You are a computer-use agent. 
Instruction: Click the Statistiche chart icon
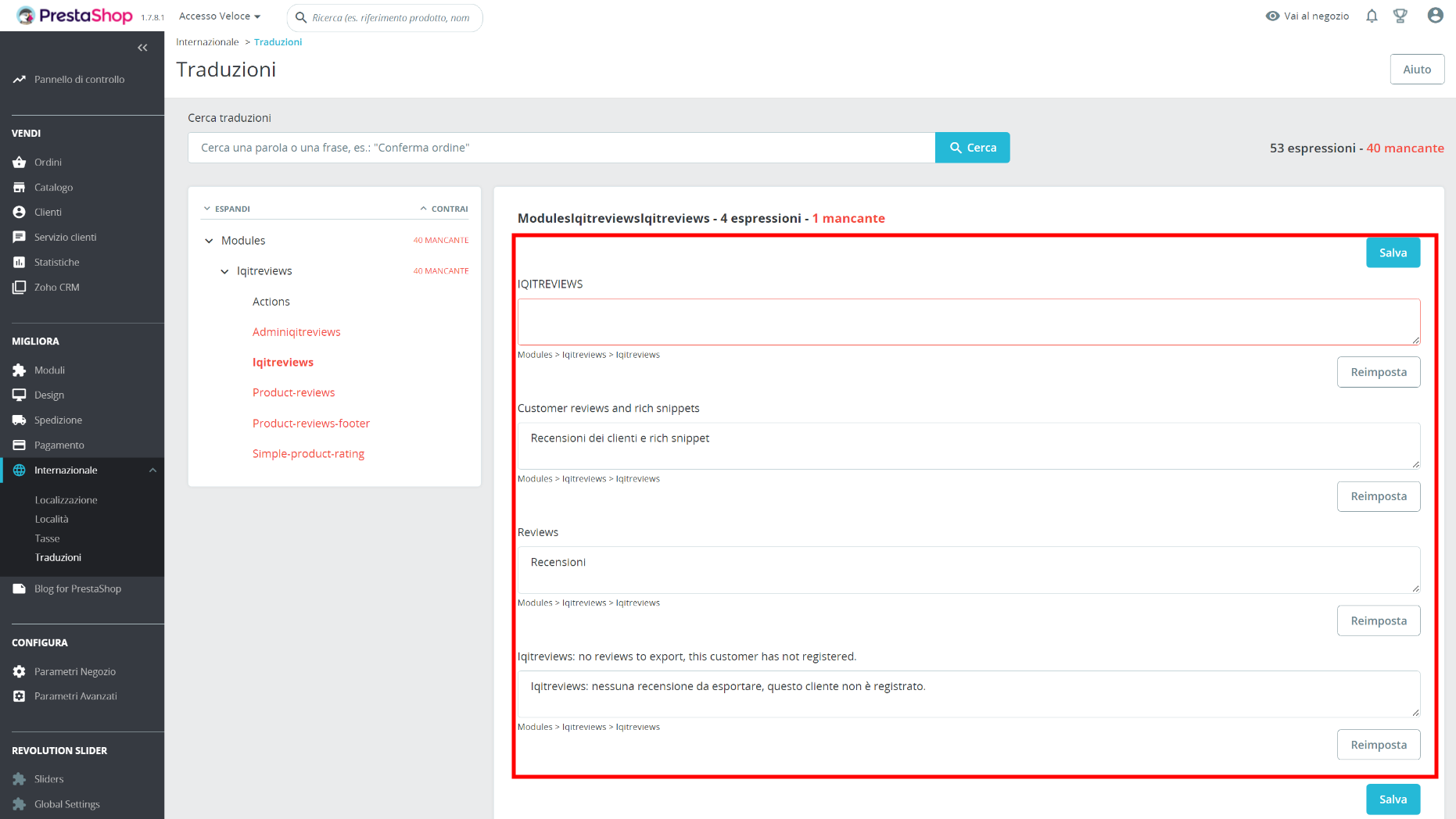pyautogui.click(x=20, y=263)
